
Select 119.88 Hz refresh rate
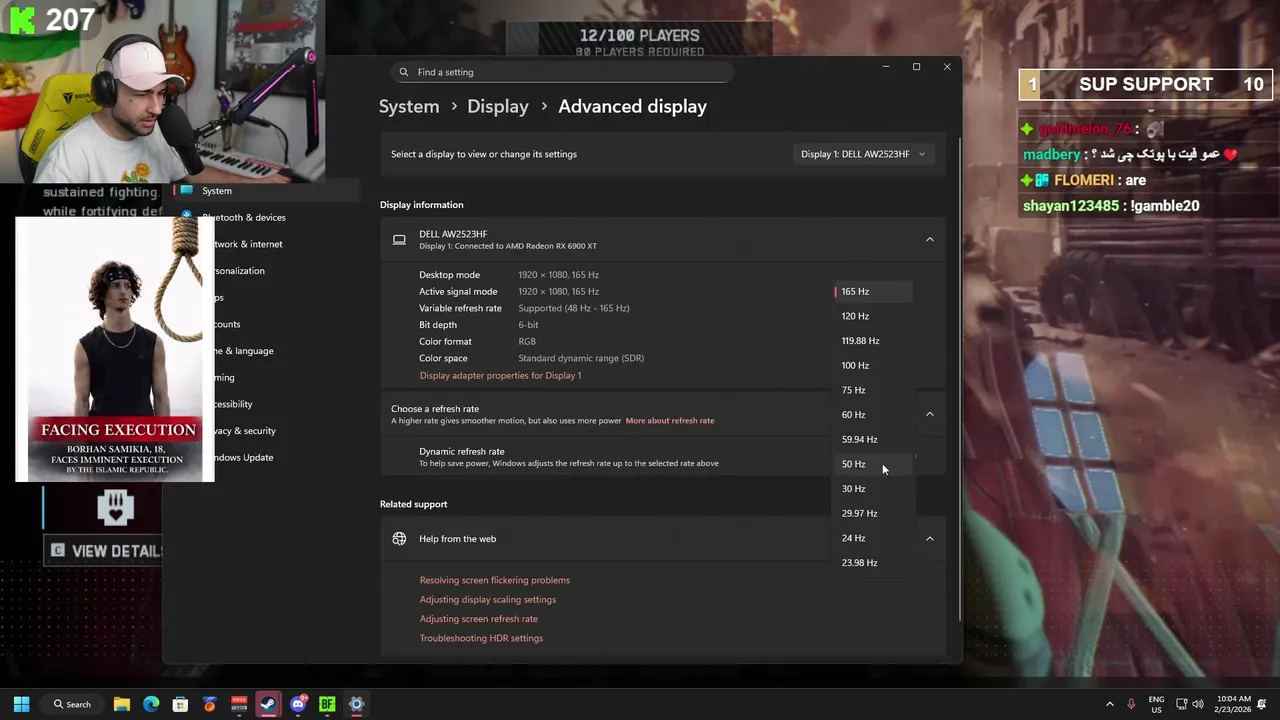click(x=872, y=341)
